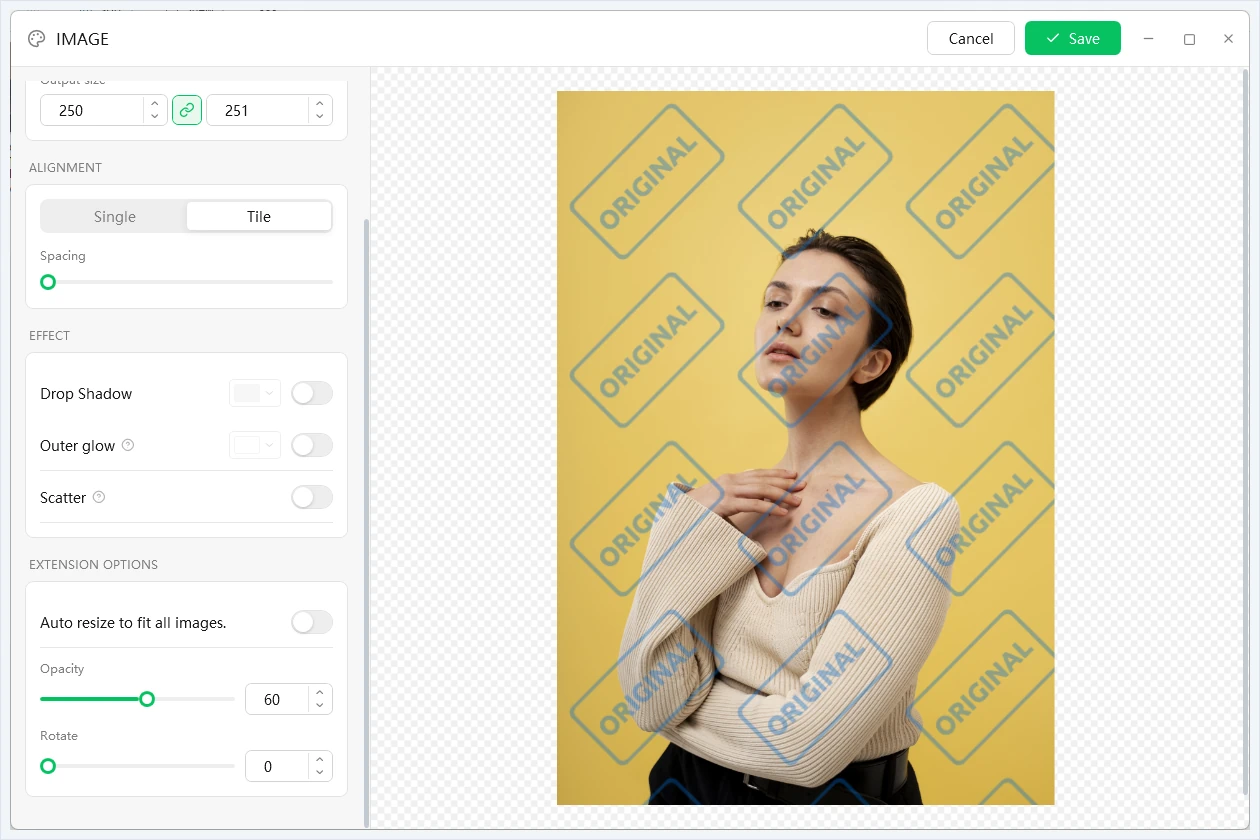Increase output width with up arrow
Screen dimensions: 1260x840
(x=154, y=103)
